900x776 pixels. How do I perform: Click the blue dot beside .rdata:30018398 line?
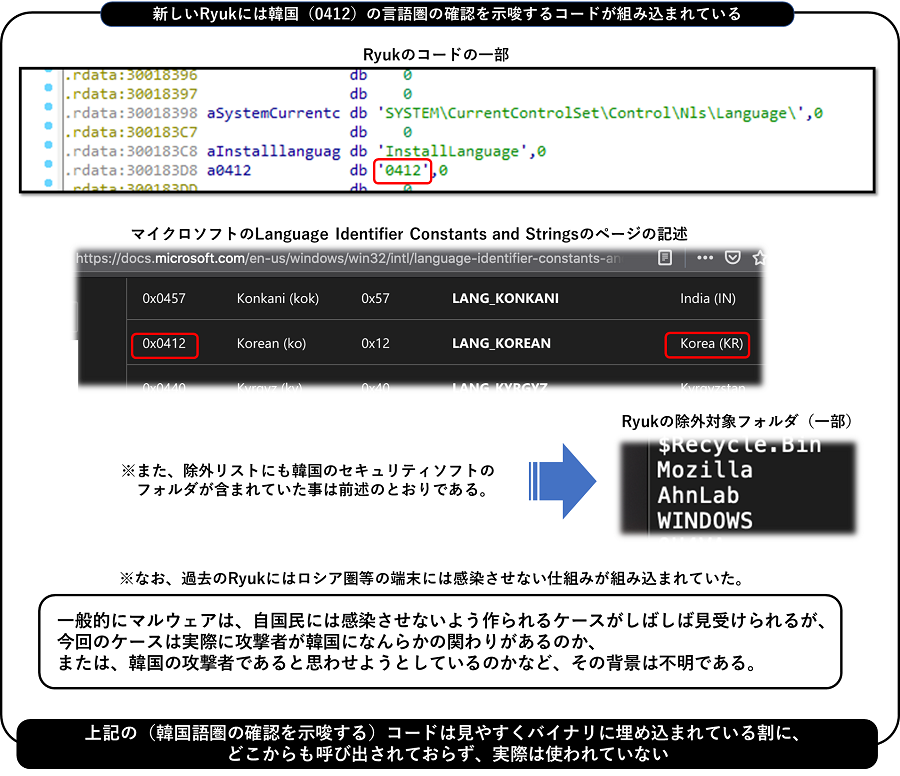tap(48, 107)
